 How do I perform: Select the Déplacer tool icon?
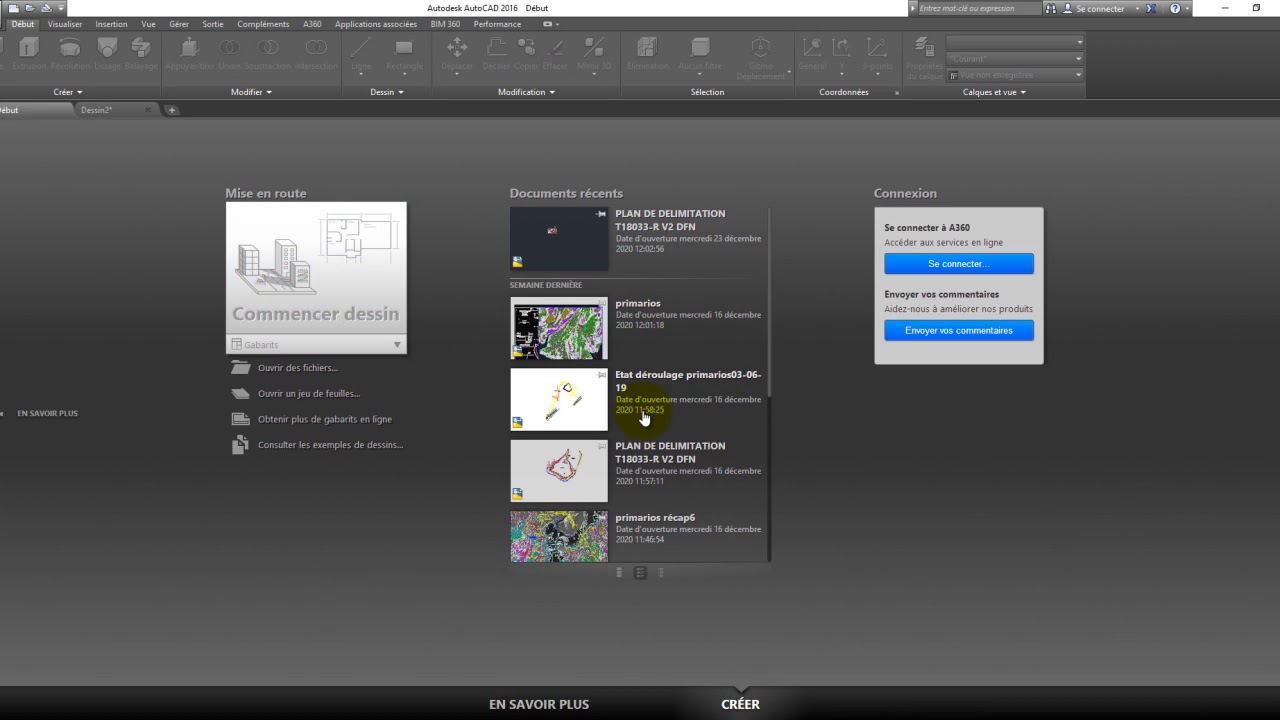point(457,47)
